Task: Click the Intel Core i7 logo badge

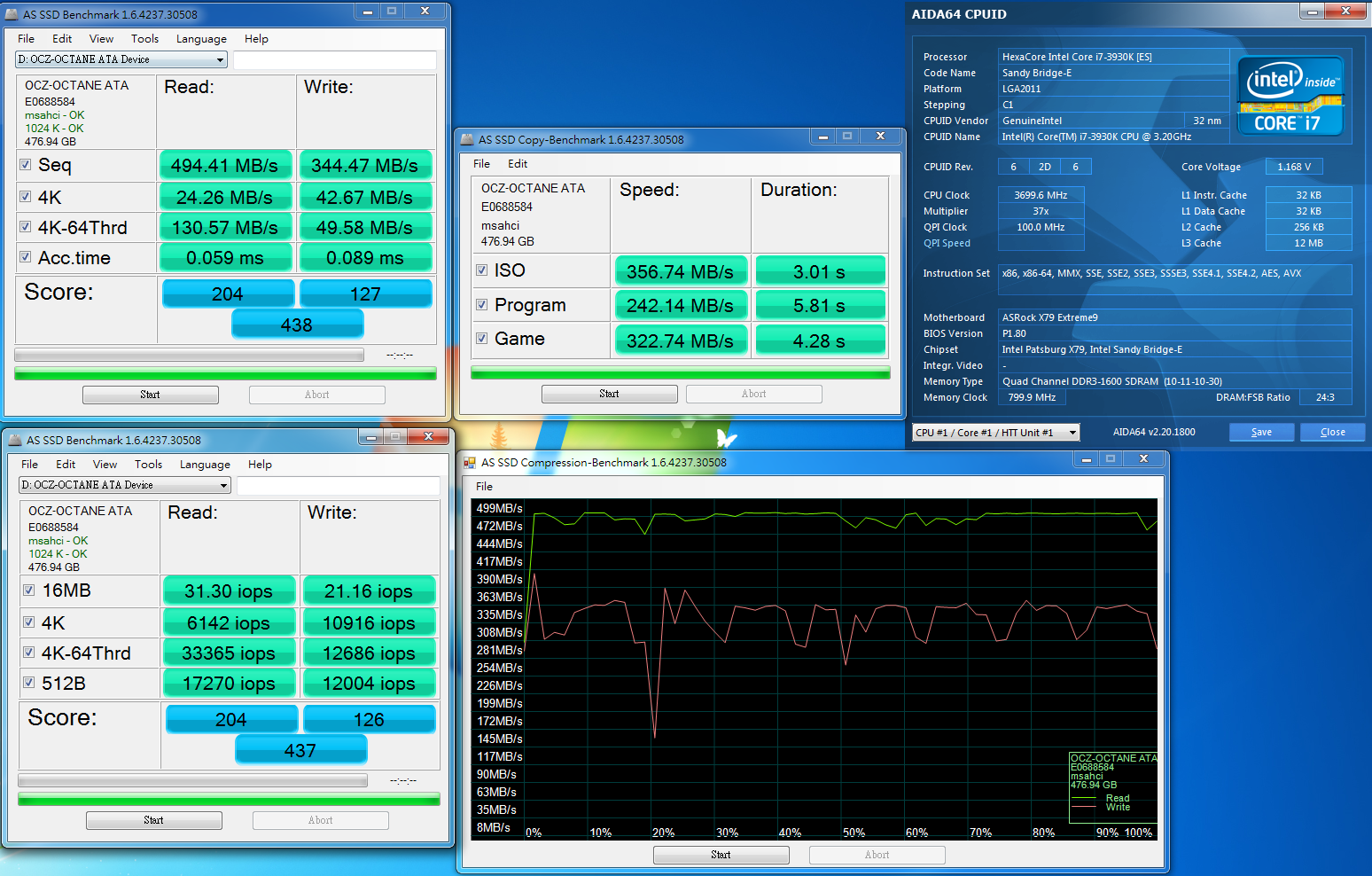Action: click(x=1290, y=96)
